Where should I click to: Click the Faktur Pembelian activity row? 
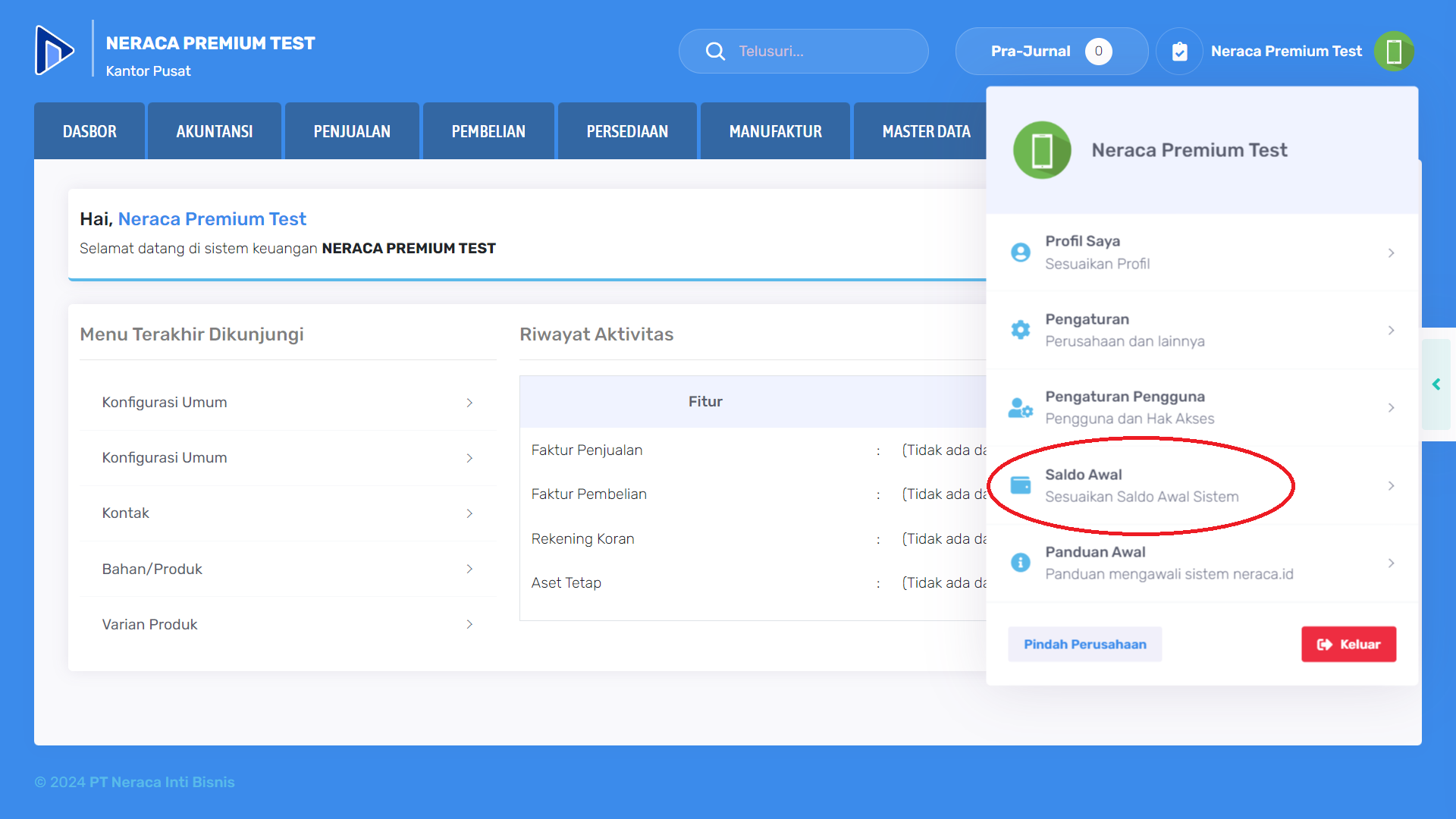click(x=753, y=494)
